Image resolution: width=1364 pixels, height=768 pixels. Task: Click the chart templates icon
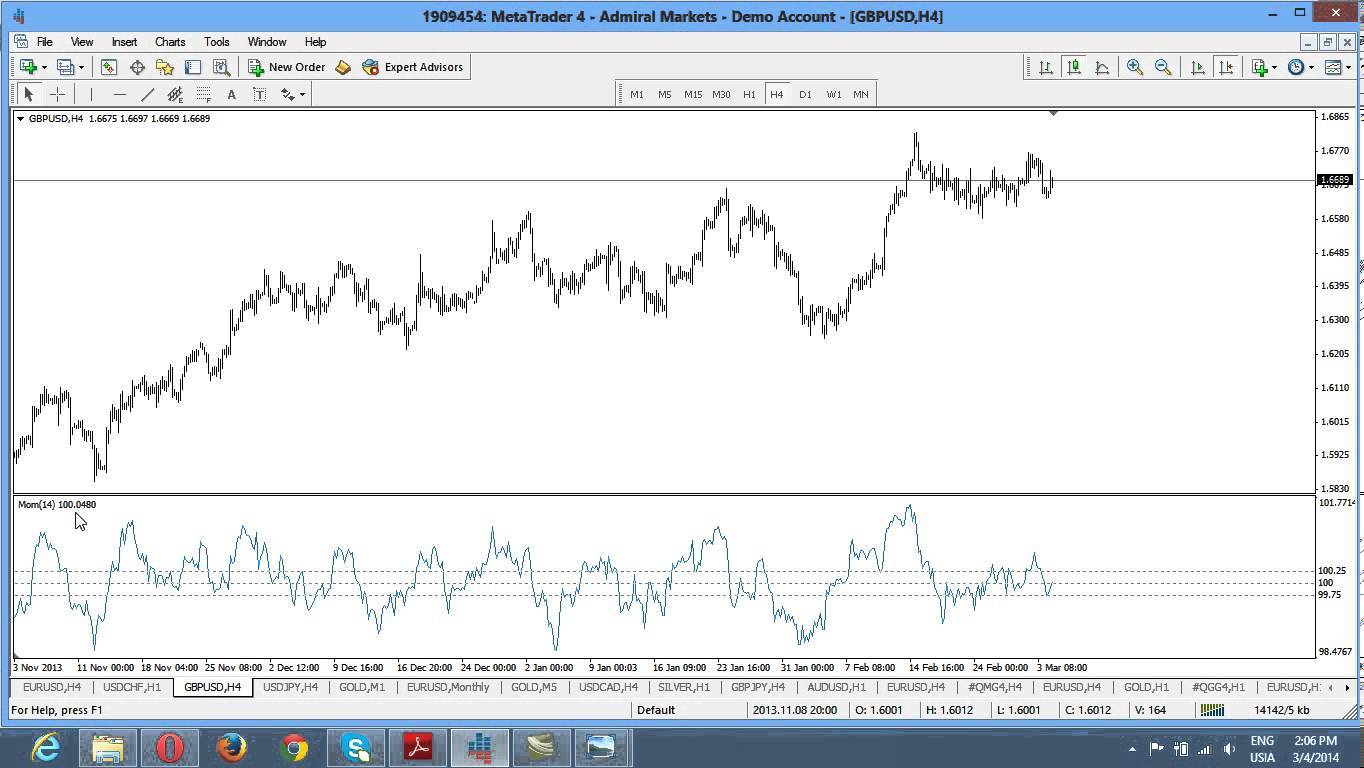(x=1333, y=67)
